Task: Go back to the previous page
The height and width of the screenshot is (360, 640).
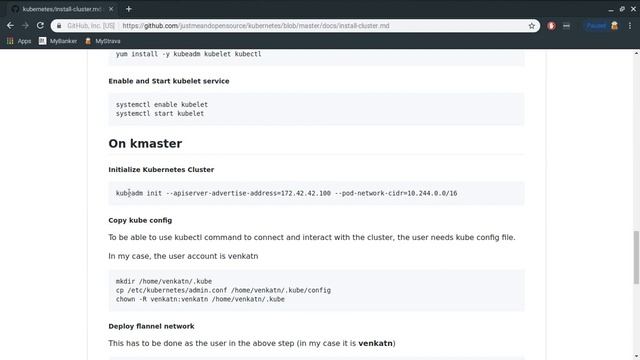Action: (10, 26)
